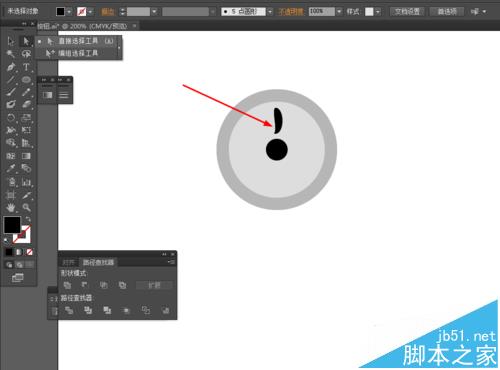This screenshot has width=500, height=370.
Task: Click the 100% opacity field
Action: tap(321, 12)
